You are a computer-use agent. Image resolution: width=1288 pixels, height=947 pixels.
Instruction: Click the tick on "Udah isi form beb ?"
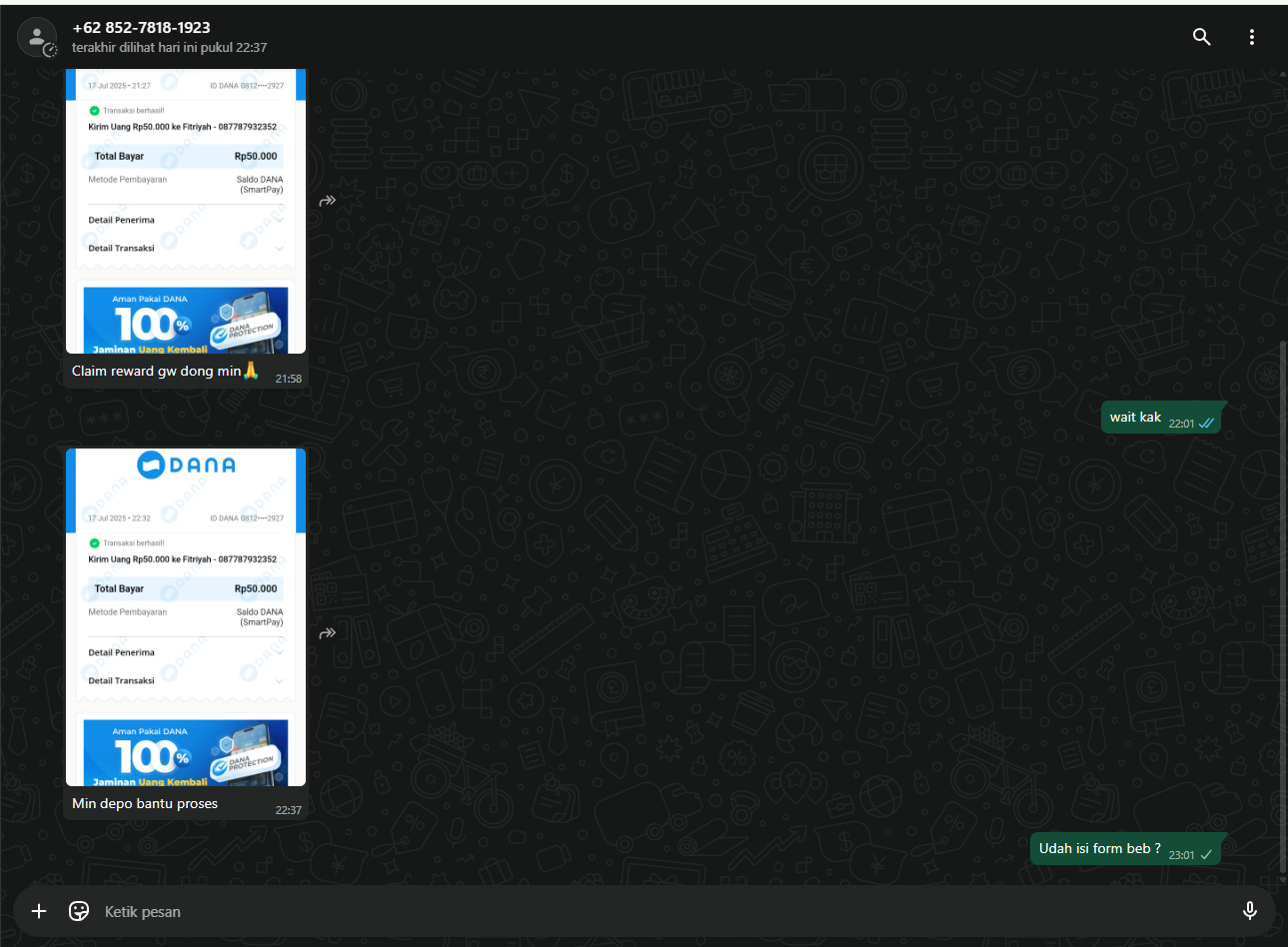pos(1206,855)
